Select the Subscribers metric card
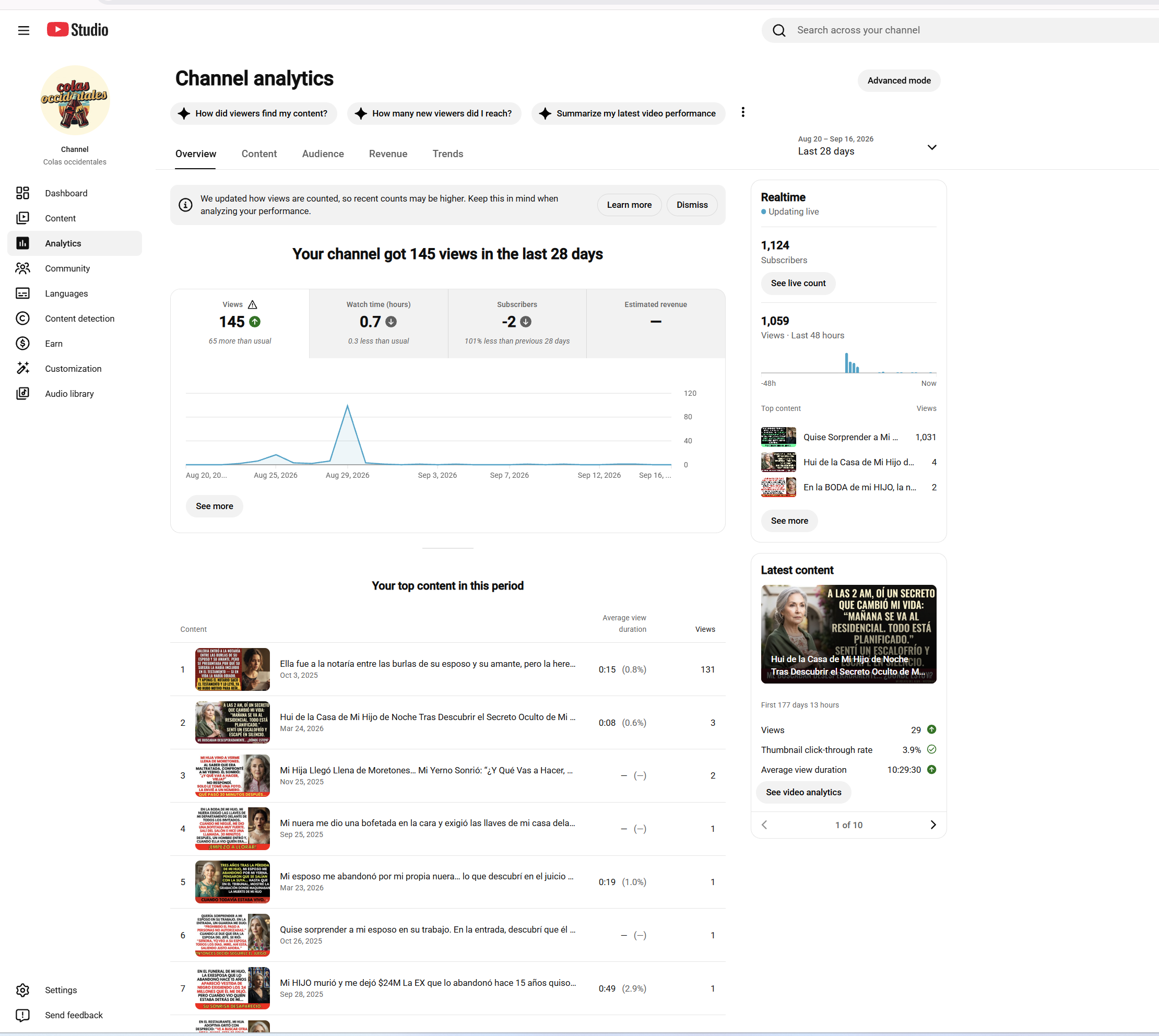 (x=517, y=323)
